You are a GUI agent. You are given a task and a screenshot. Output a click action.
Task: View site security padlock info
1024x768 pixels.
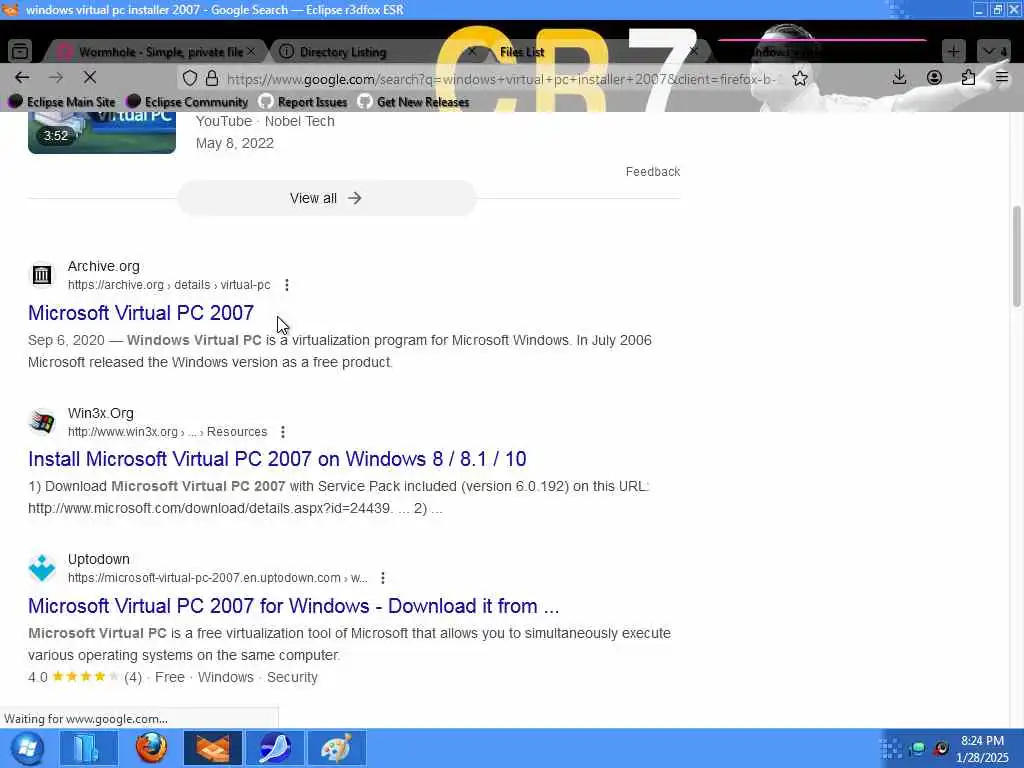pyautogui.click(x=212, y=78)
